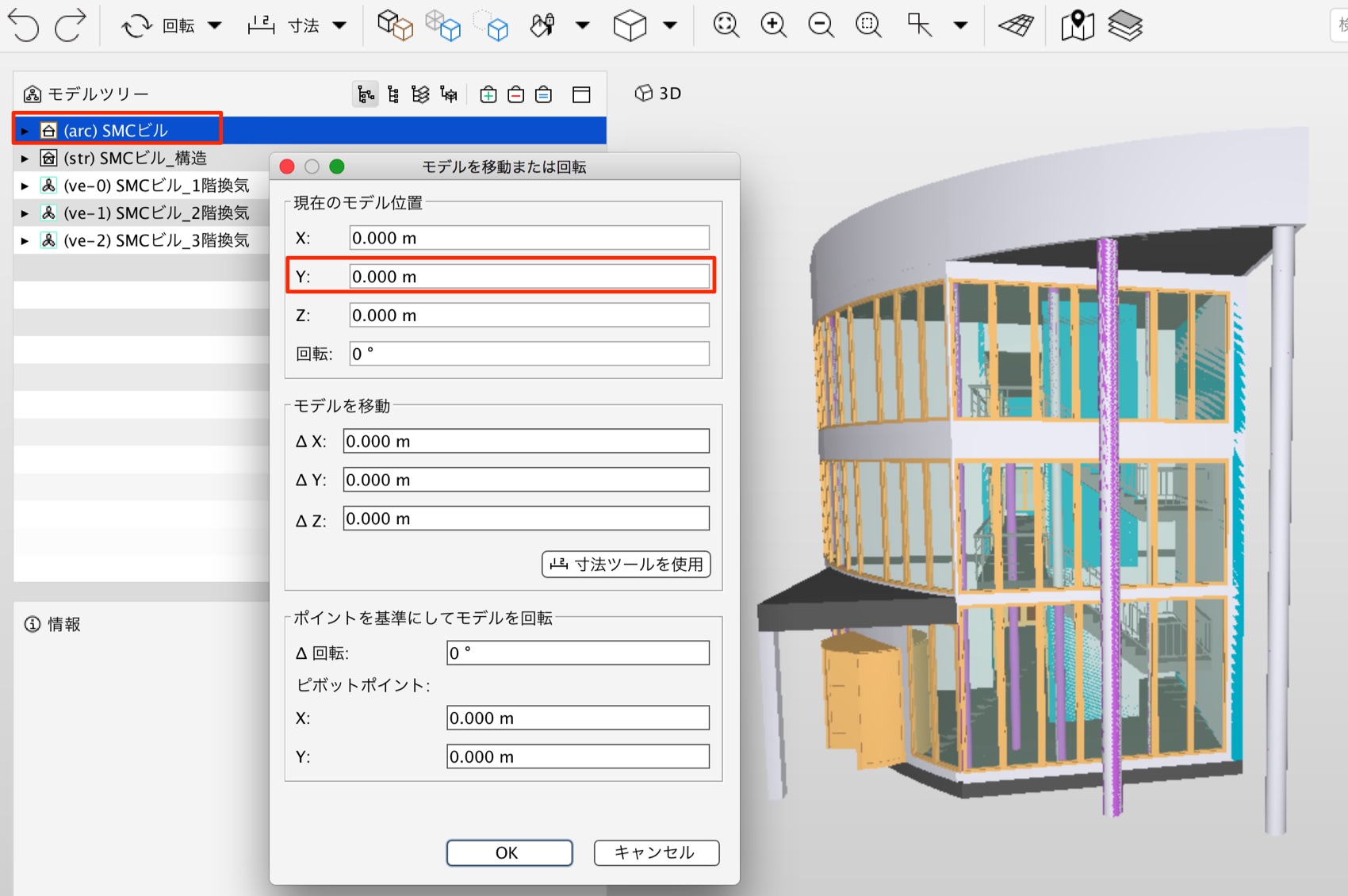Click the redo arrow icon
The width and height of the screenshot is (1348, 896).
coord(70,25)
